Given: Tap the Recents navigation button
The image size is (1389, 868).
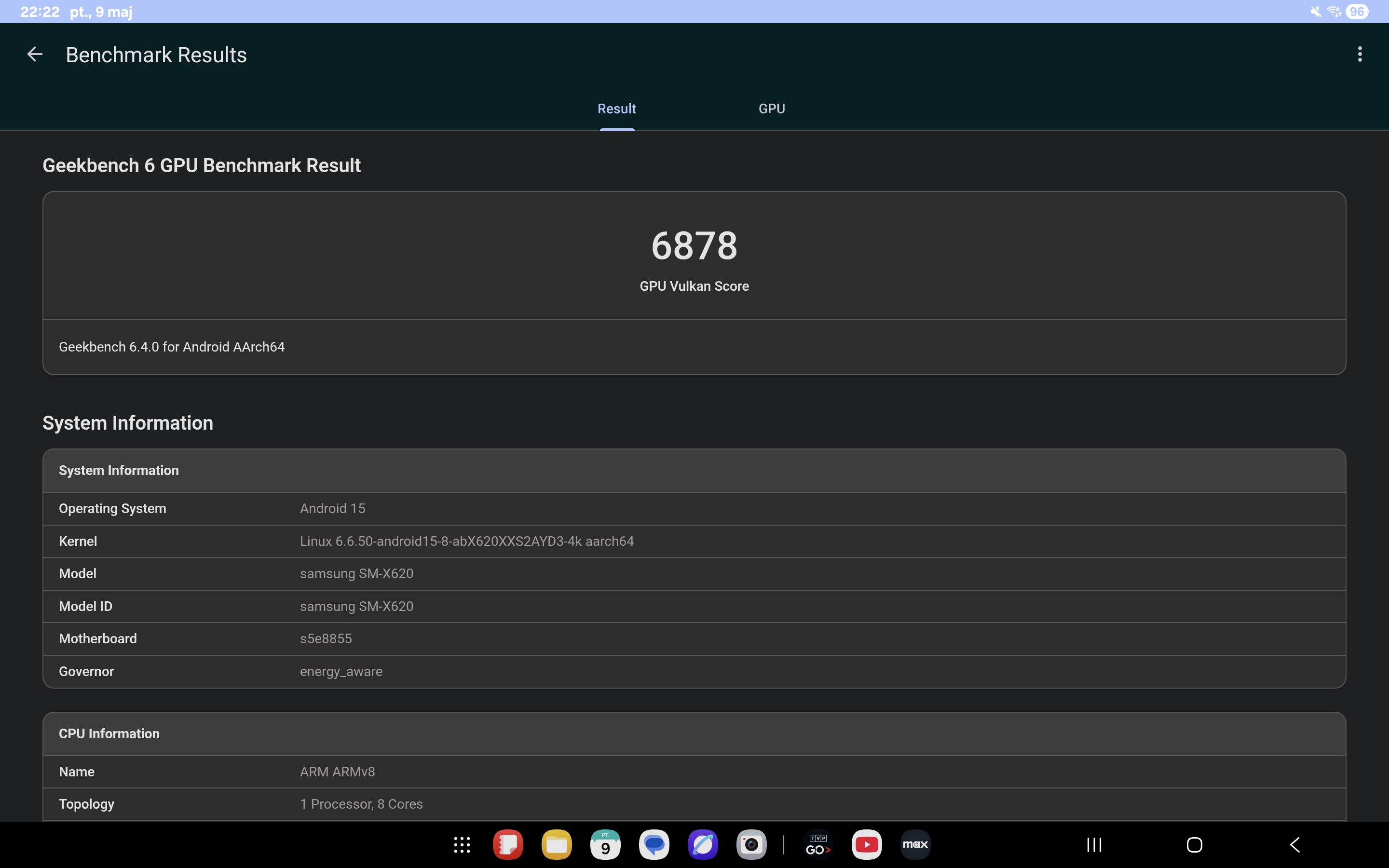Looking at the screenshot, I should [1094, 844].
